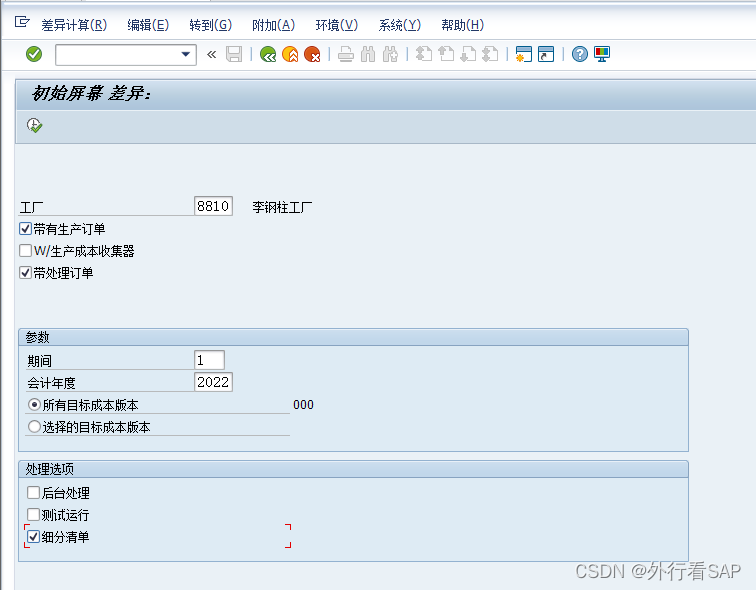Click the yellow Exit icon
This screenshot has height=590, width=756.
tap(290, 54)
